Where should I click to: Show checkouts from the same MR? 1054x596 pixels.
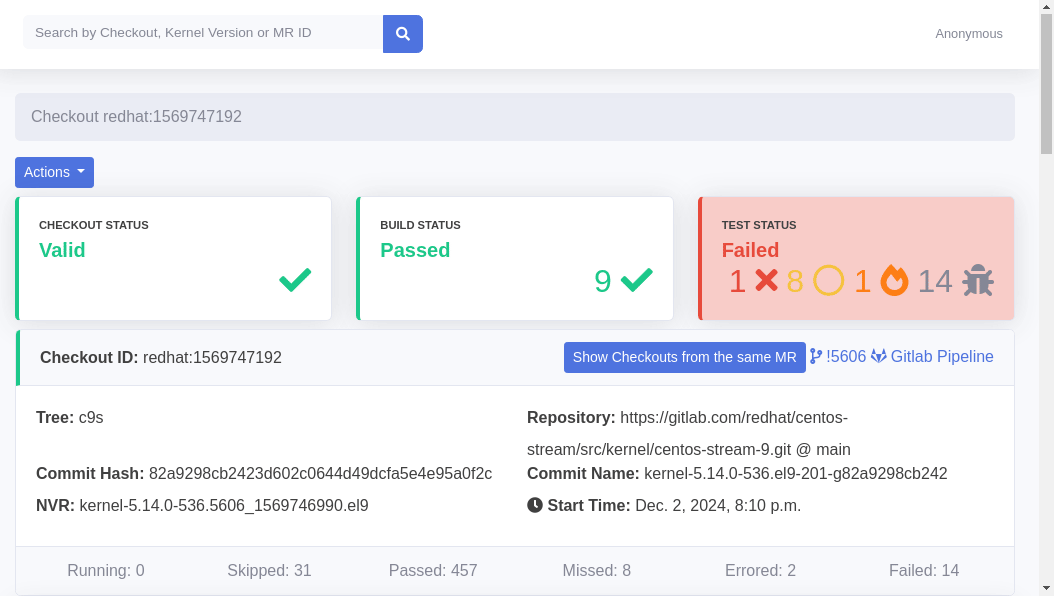coord(684,357)
